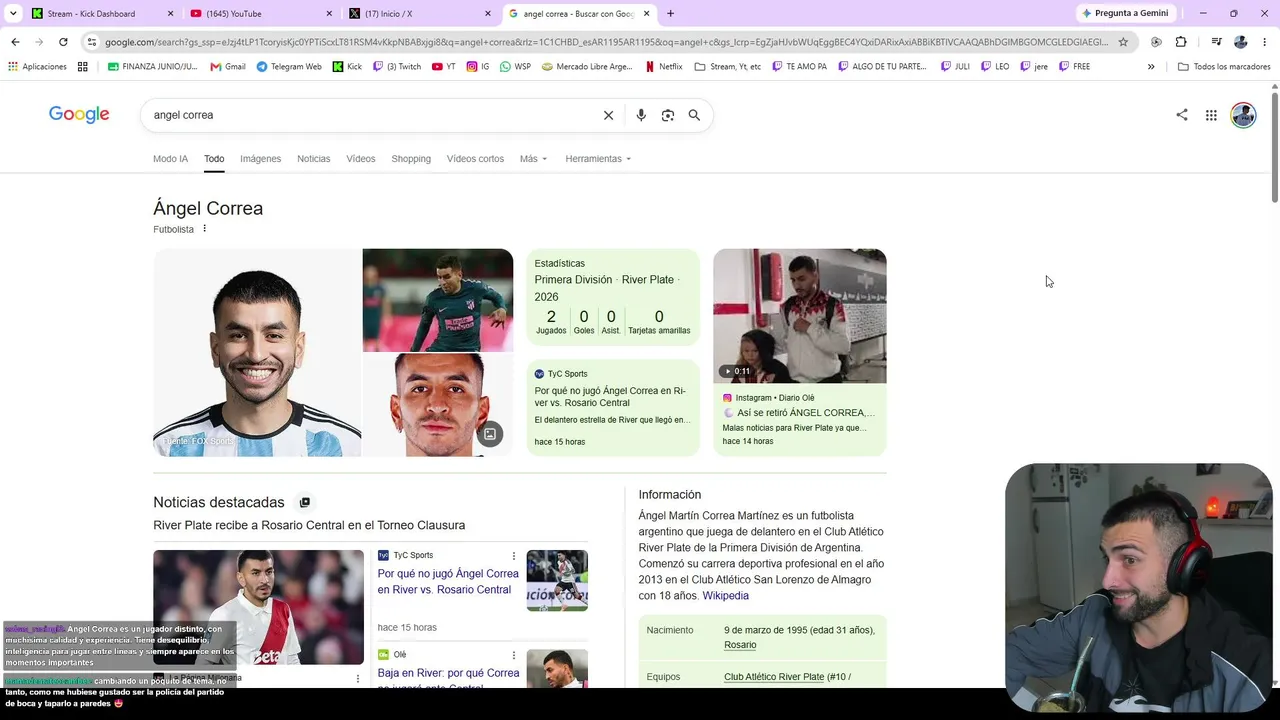Open the TyC Sports card in the knowledge panel
This screenshot has width=1280, height=720.
click(x=613, y=408)
